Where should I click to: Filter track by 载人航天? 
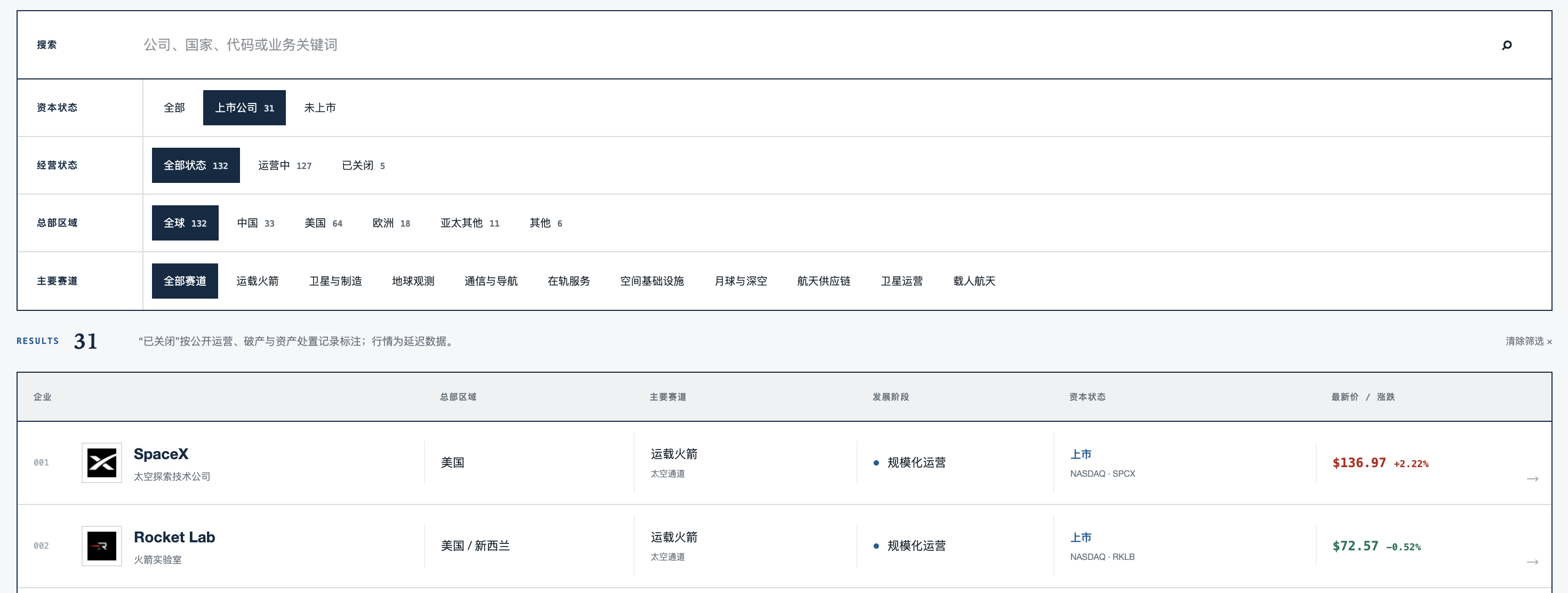tap(974, 281)
